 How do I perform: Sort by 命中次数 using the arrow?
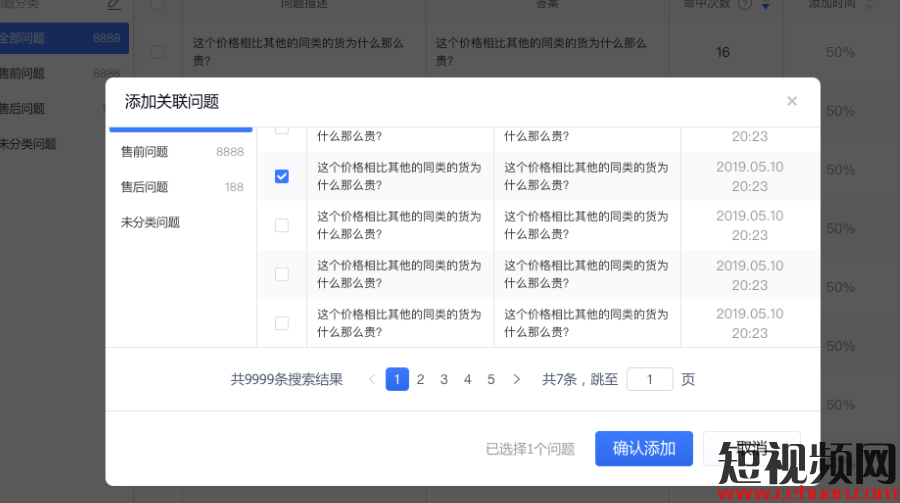tap(766, 6)
